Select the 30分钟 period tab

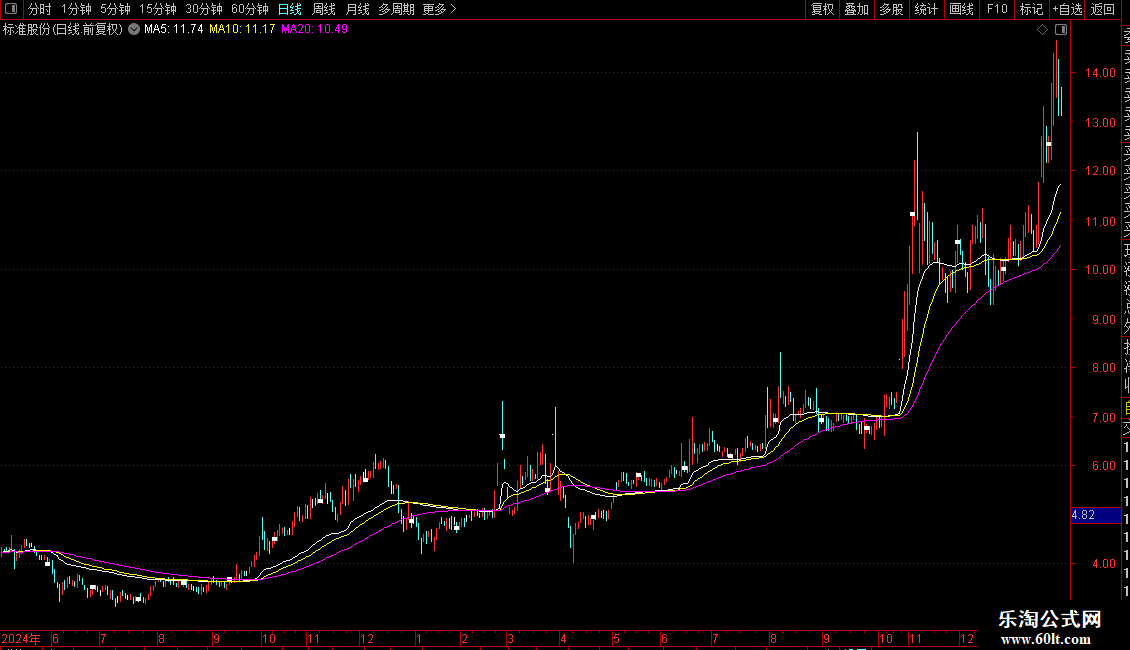pos(204,9)
